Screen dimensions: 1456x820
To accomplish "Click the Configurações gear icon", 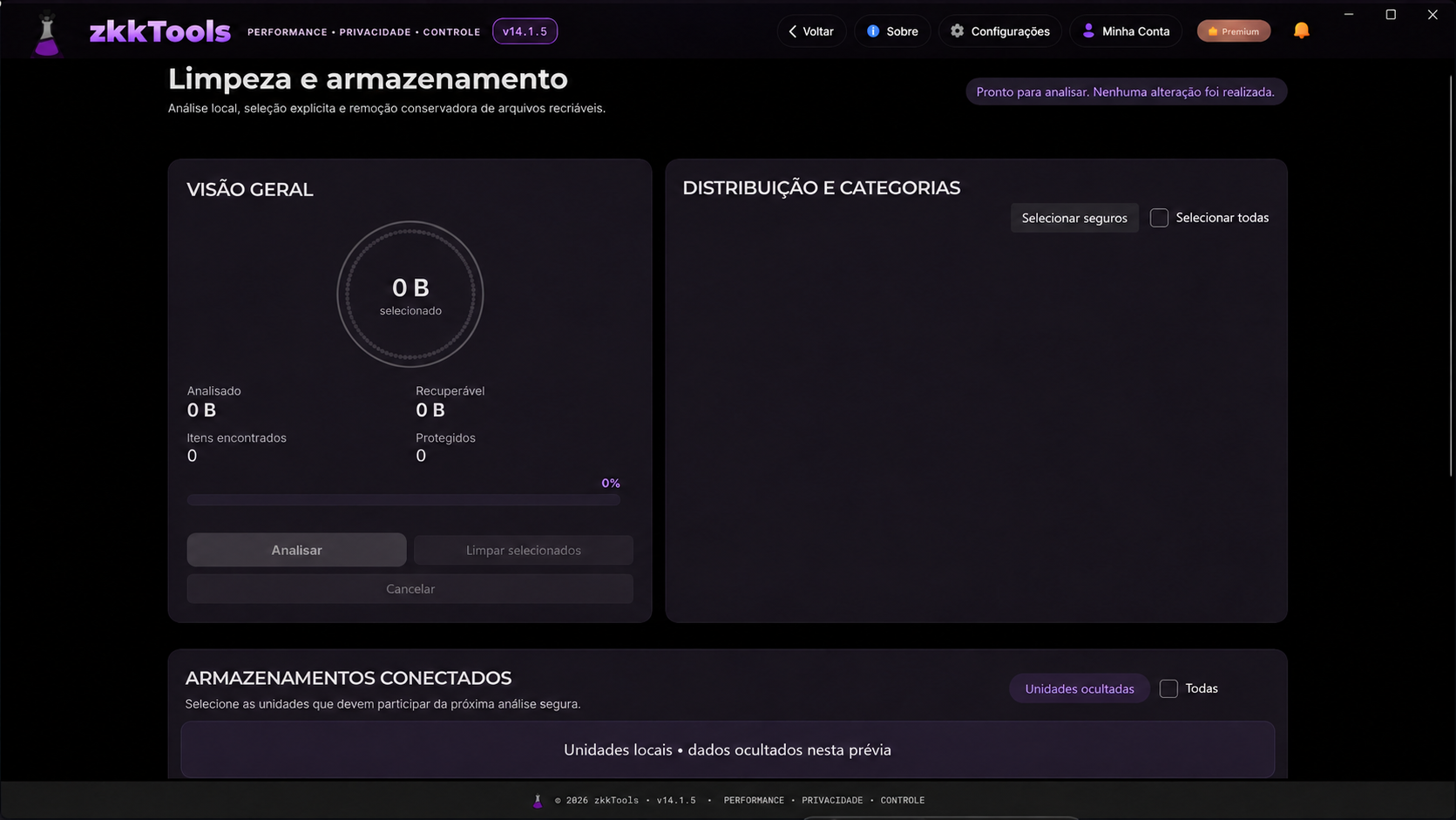I will pos(957,31).
